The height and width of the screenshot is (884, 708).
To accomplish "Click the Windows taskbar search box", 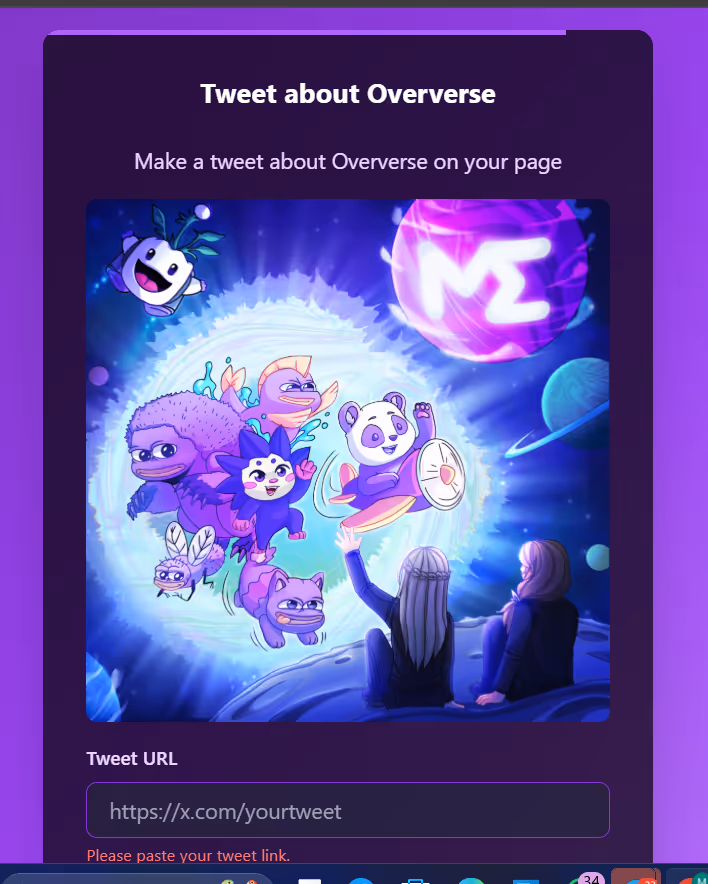I will click(138, 878).
